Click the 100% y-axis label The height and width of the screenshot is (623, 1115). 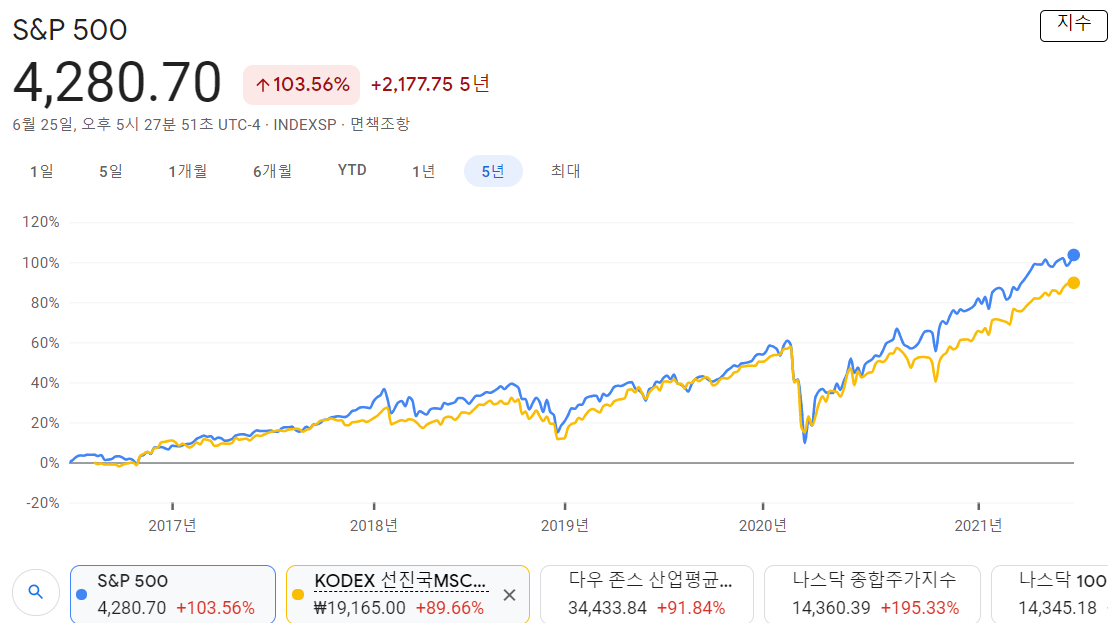pyautogui.click(x=41, y=262)
